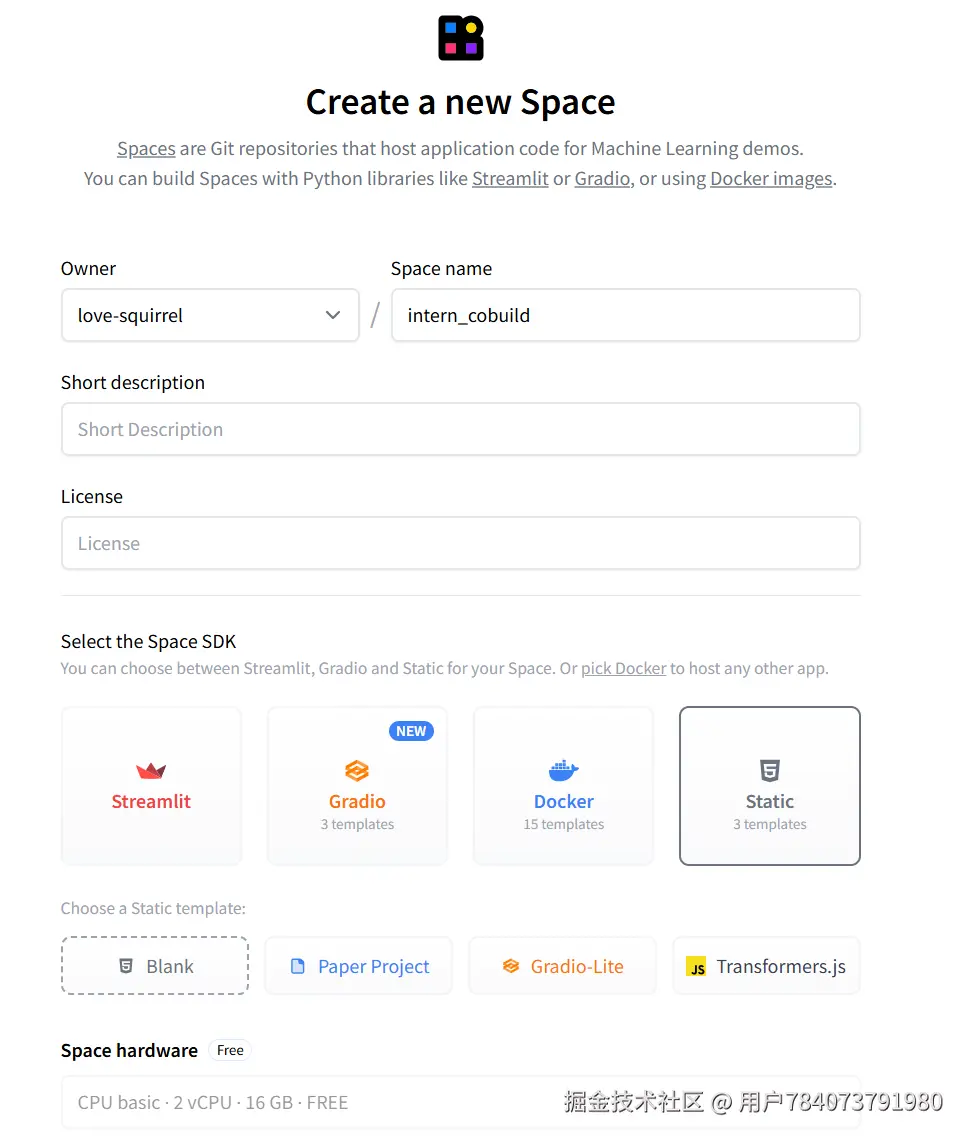Open the License selection field

pyautogui.click(x=460, y=543)
